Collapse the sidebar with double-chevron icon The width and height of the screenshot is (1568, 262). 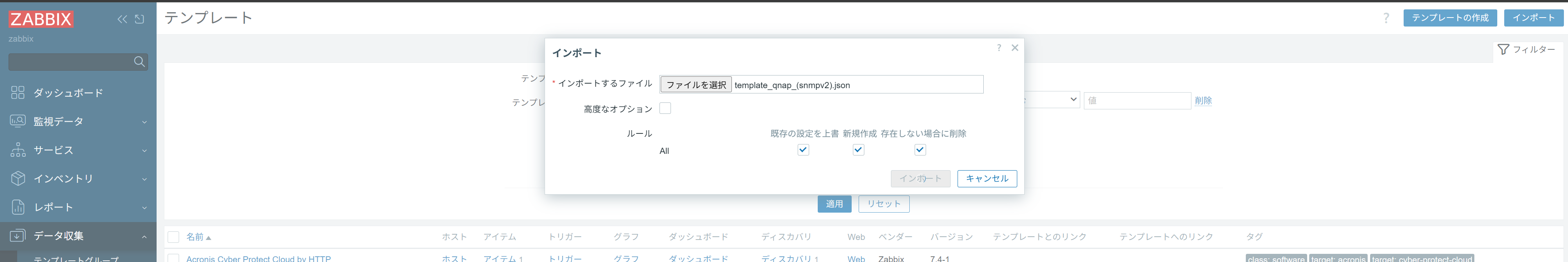[x=122, y=19]
